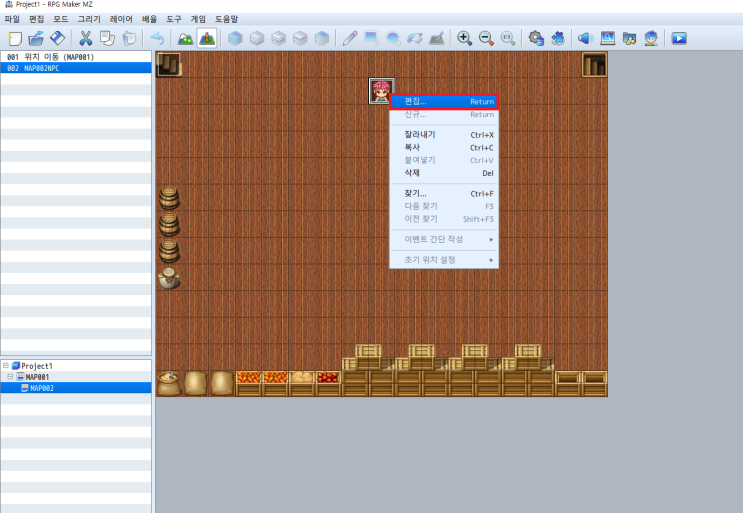Image resolution: width=743 pixels, height=513 pixels.
Task: Open the Plugin Manager puzzle icon
Action: click(x=558, y=38)
